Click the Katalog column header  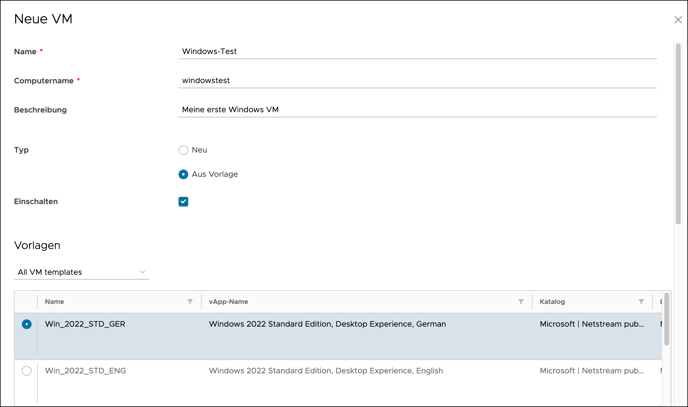click(552, 302)
